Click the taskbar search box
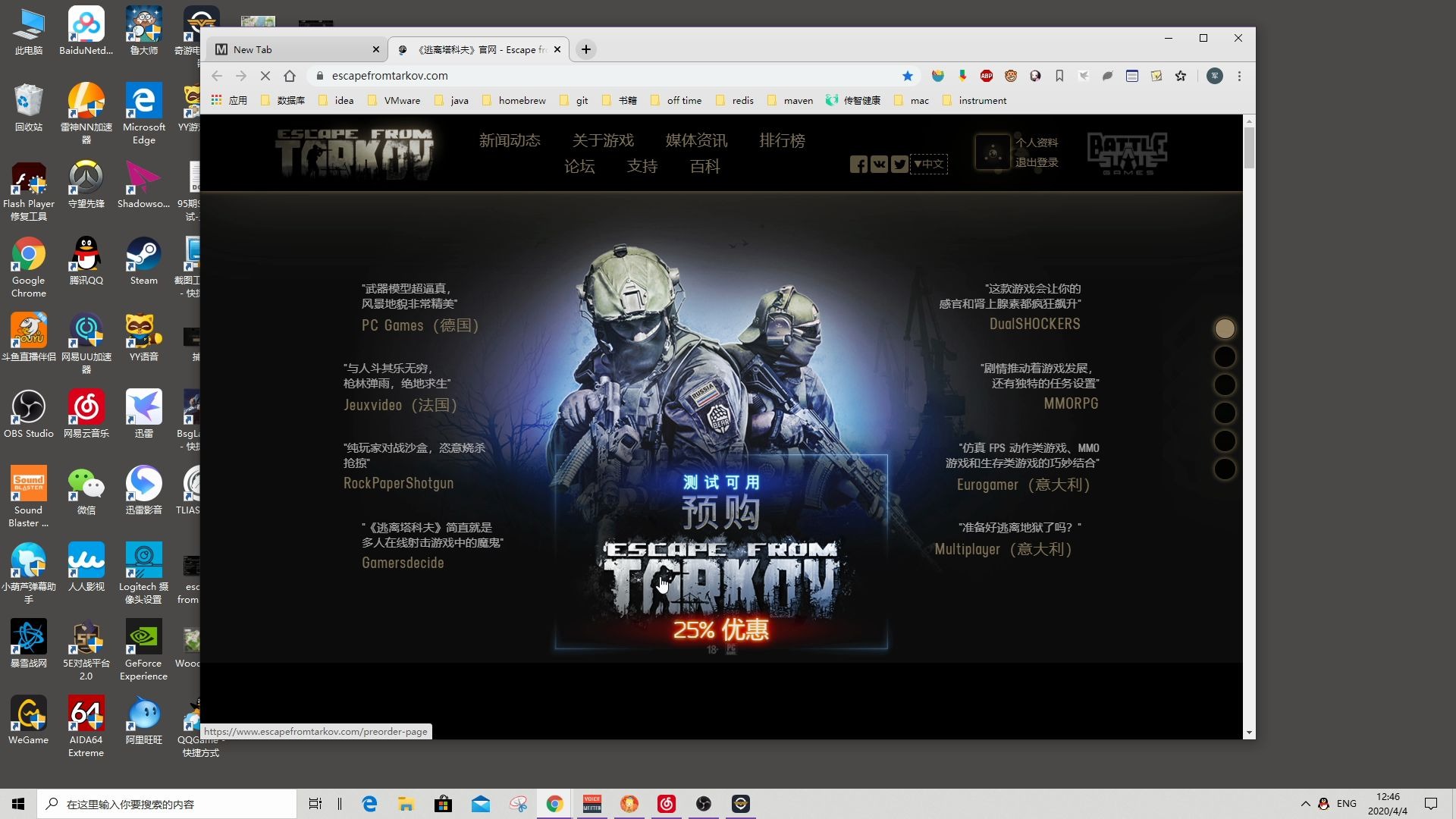Viewport: 1456px width, 819px height. (x=167, y=804)
